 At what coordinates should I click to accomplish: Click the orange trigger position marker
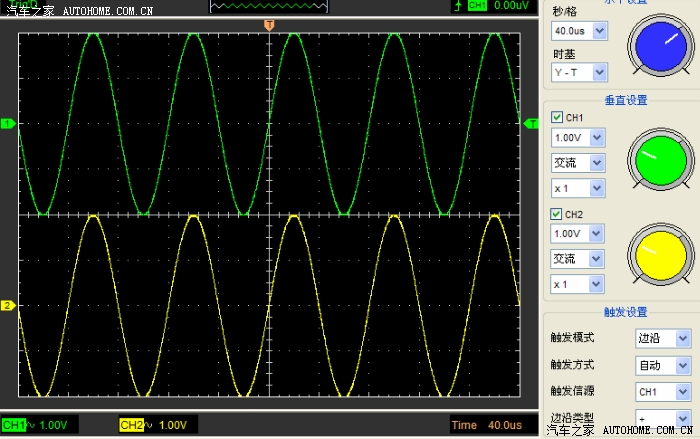tap(269, 23)
